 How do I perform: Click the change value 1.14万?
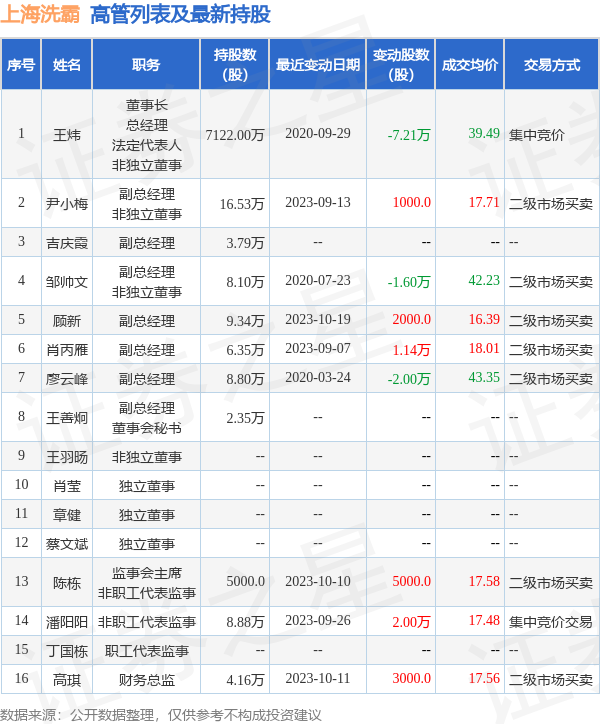(x=412, y=350)
